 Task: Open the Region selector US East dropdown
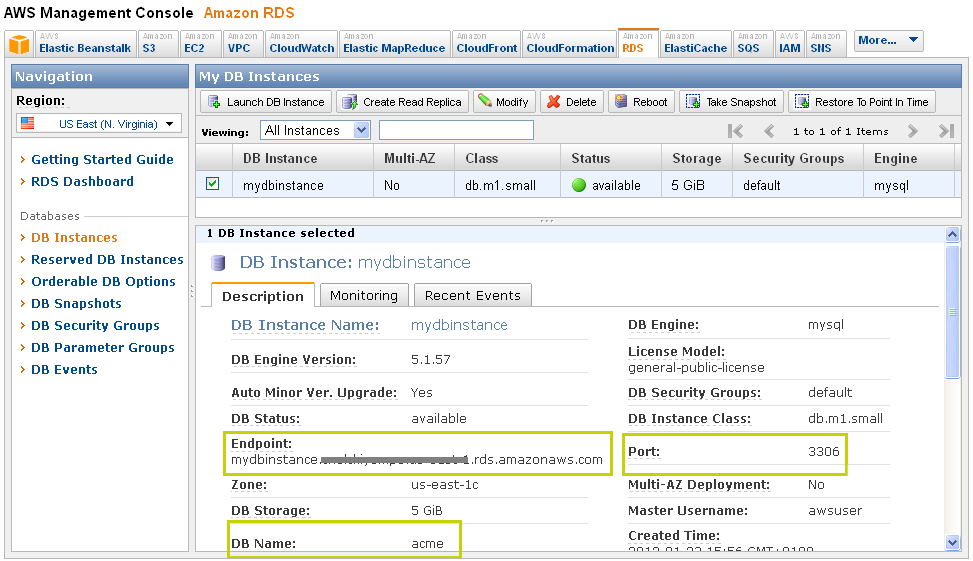pos(99,123)
